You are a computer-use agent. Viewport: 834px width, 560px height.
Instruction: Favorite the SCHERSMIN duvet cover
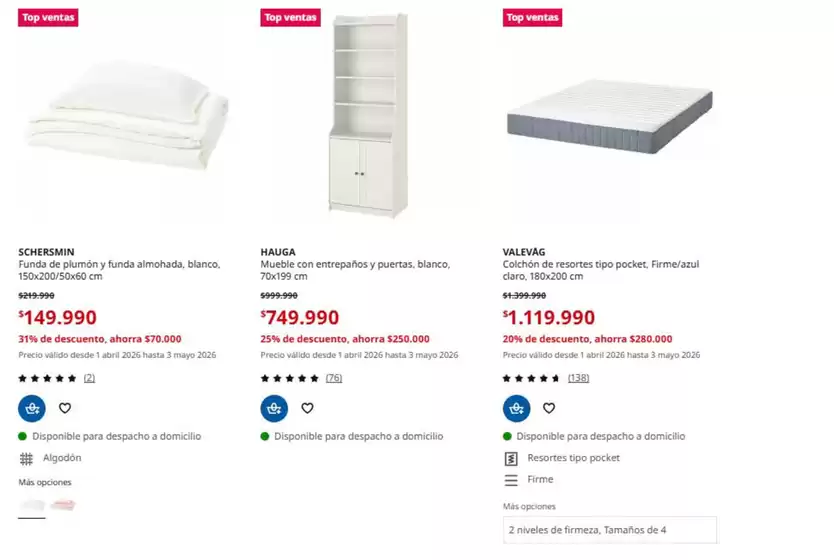(65, 408)
